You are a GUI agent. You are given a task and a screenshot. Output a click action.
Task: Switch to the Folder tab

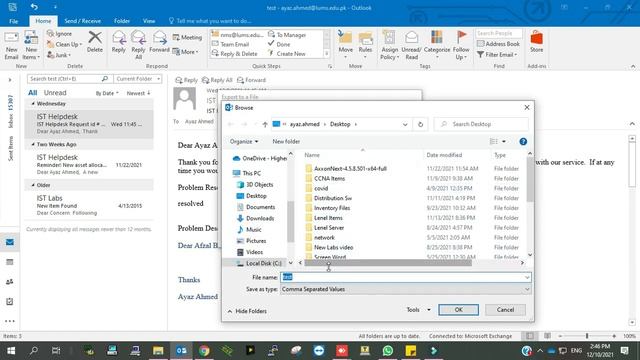122,21
